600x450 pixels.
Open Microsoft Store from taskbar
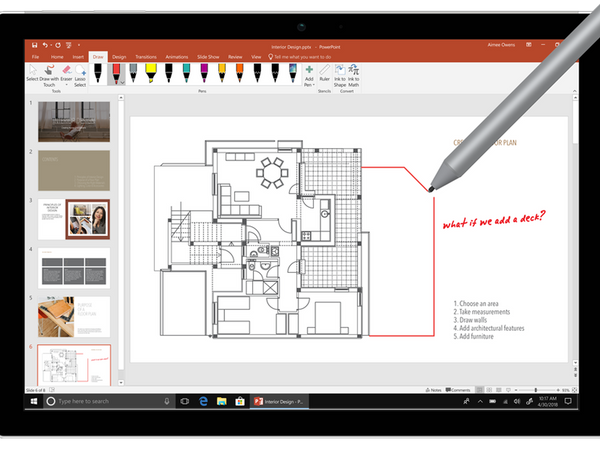pyautogui.click(x=240, y=401)
